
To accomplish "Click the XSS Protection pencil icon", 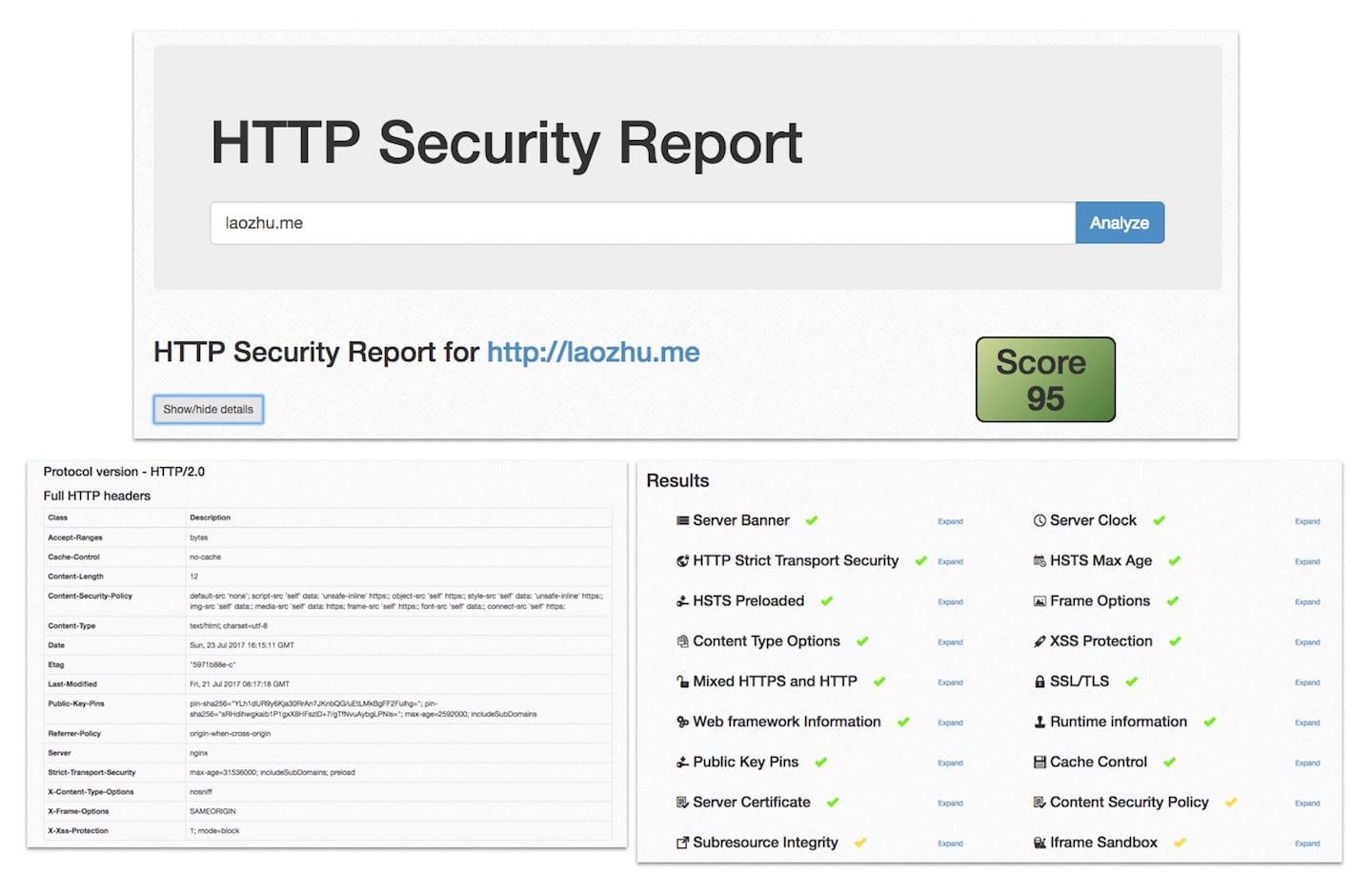I will 1039,641.
